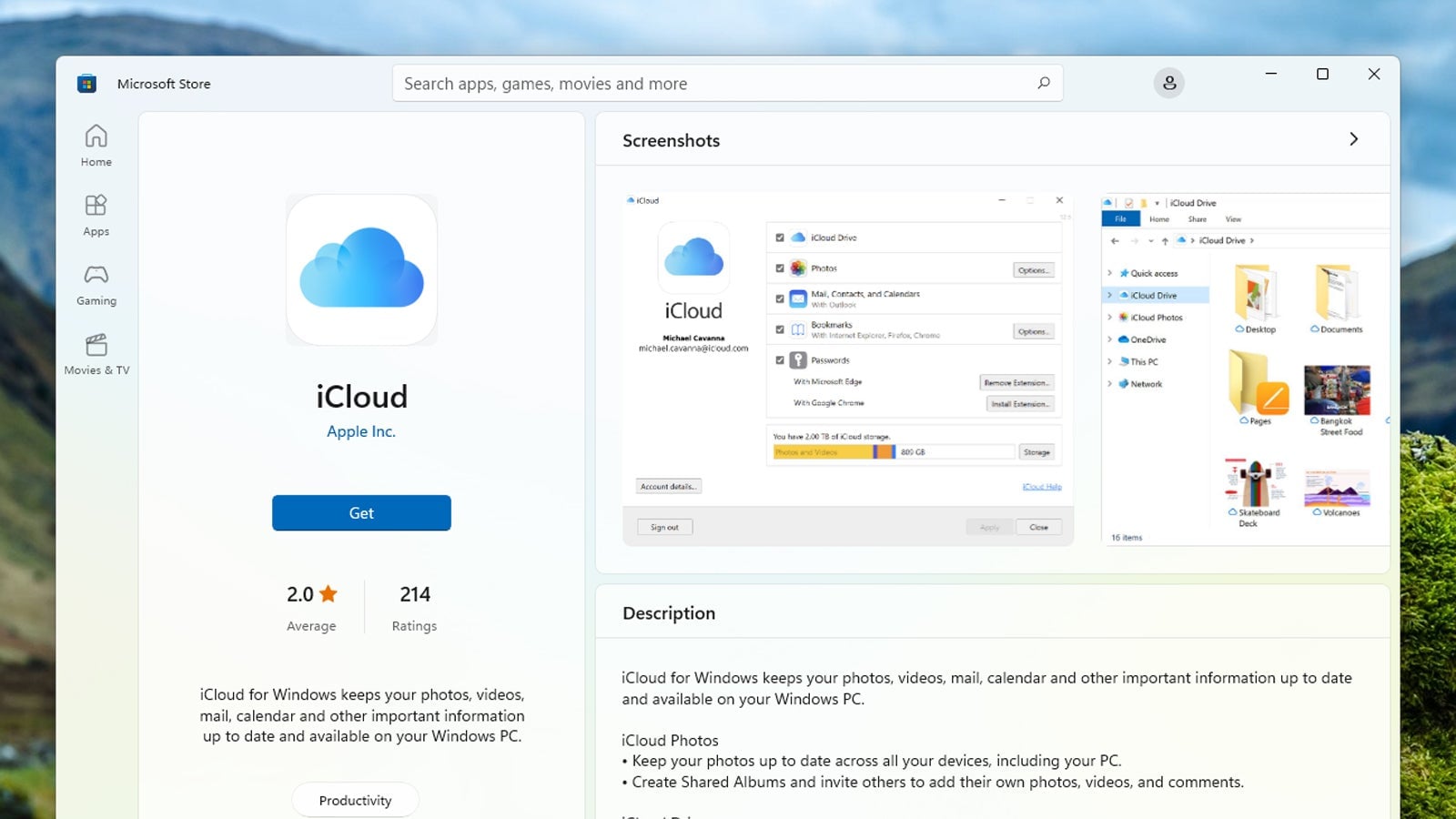Click the gold star next to the rating
This screenshot has height=819, width=1456.
click(329, 593)
